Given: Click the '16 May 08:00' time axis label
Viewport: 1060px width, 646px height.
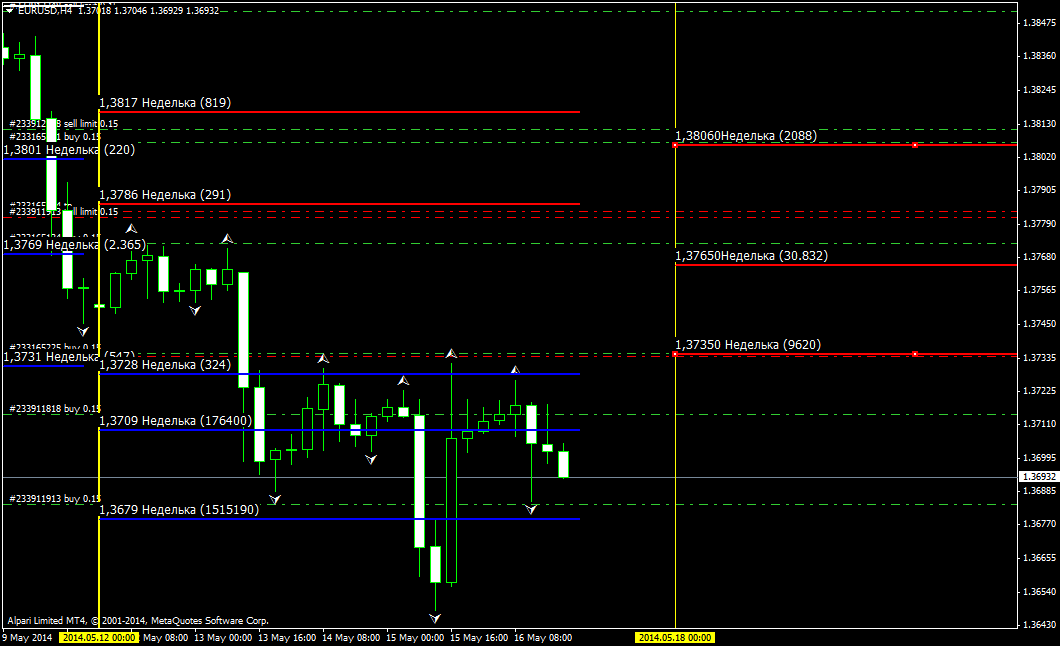Looking at the screenshot, I should click(543, 637).
